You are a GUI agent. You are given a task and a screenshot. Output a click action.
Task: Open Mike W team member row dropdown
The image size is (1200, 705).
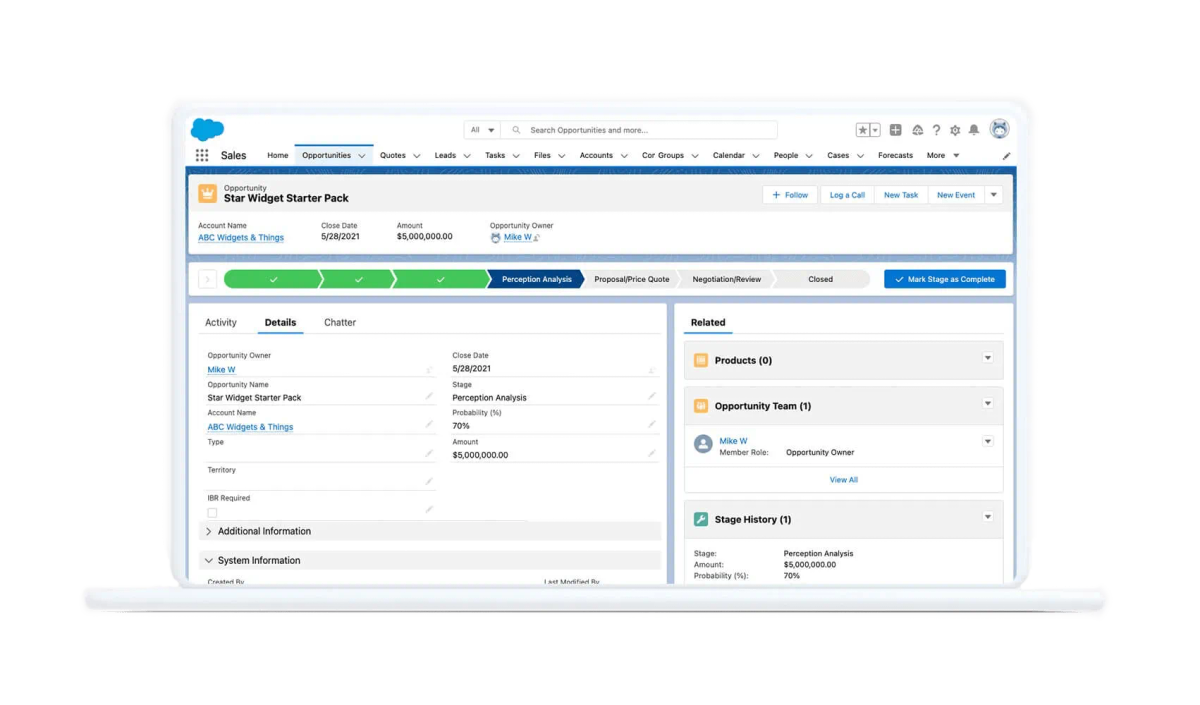(987, 441)
